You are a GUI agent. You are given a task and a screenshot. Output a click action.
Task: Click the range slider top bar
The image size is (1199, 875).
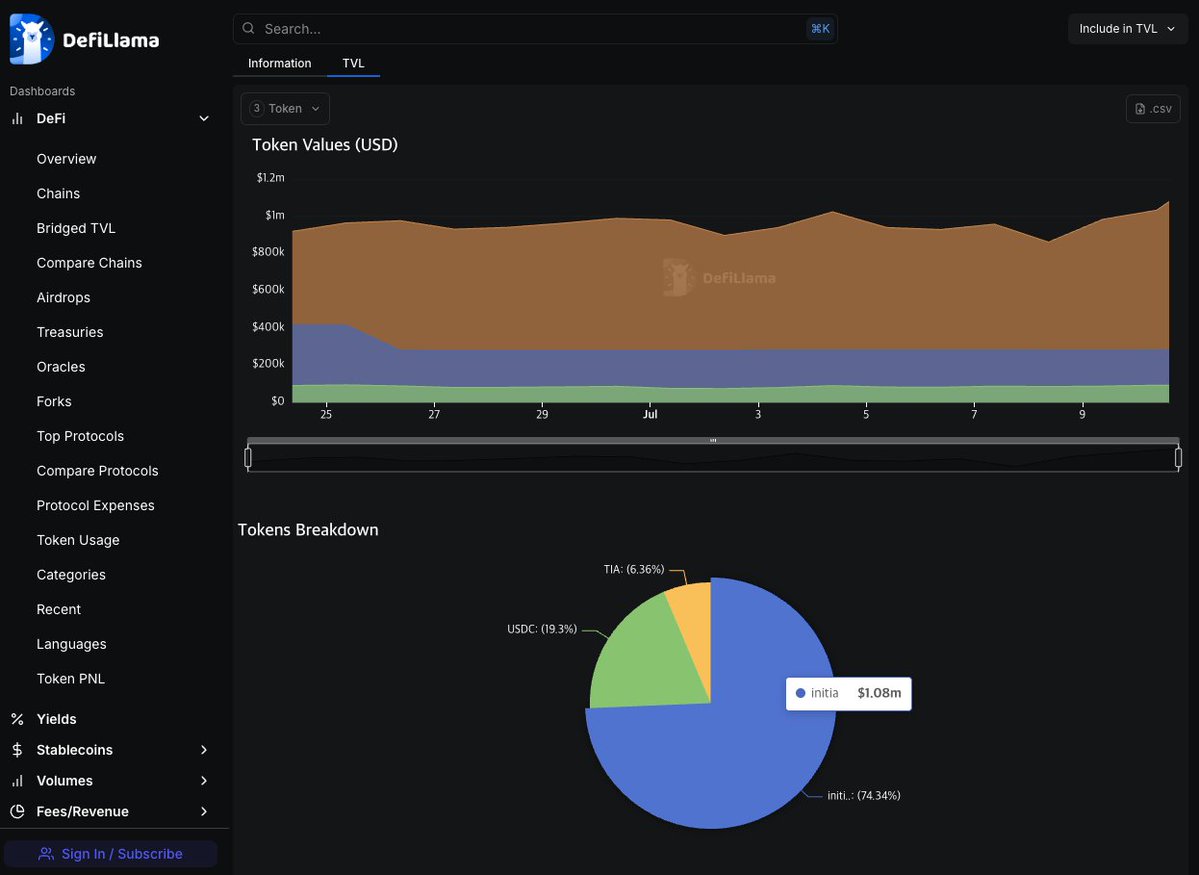pyautogui.click(x=713, y=441)
